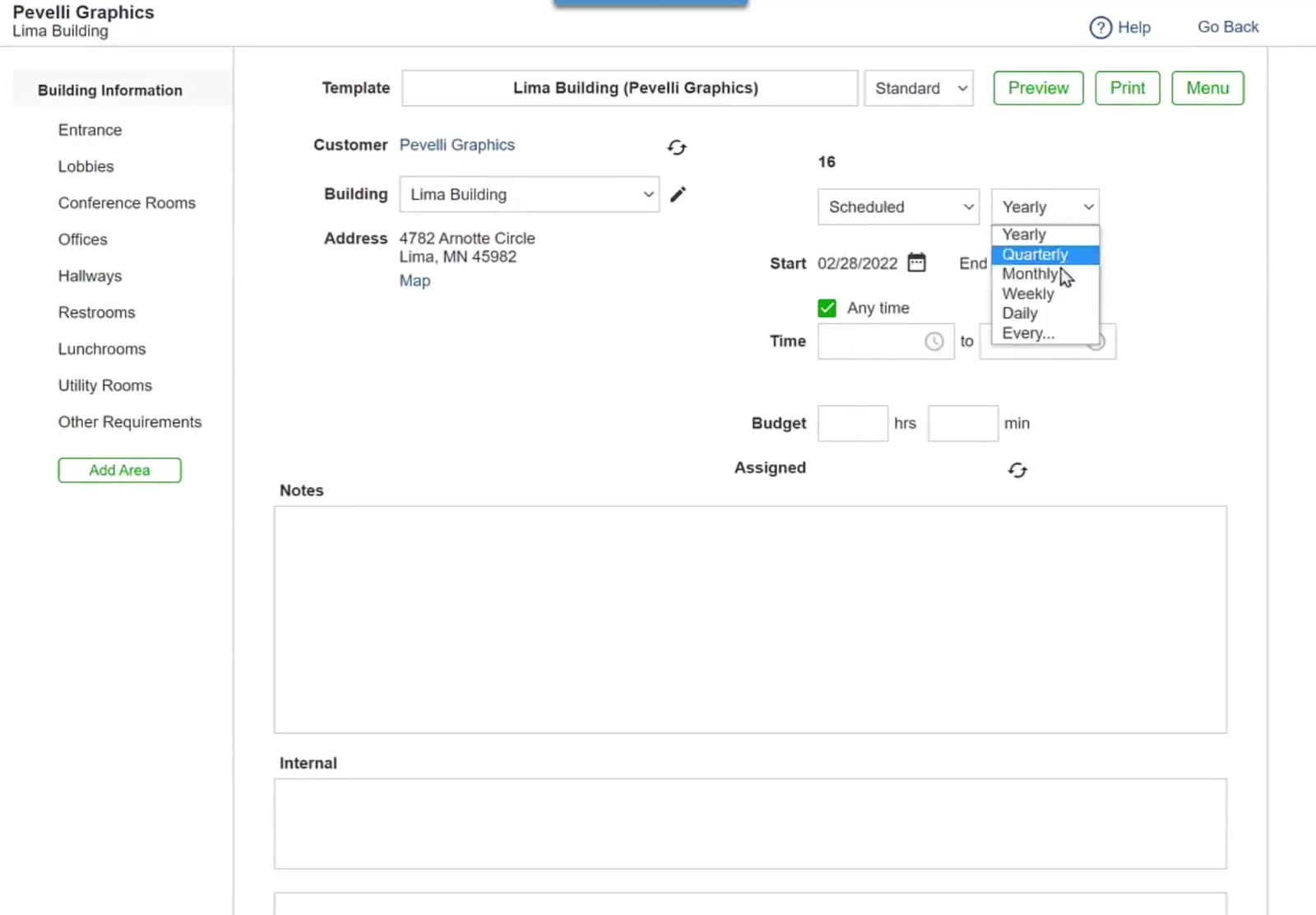Go to Hallways area
Screen dimensions: 1316x915
(90, 276)
